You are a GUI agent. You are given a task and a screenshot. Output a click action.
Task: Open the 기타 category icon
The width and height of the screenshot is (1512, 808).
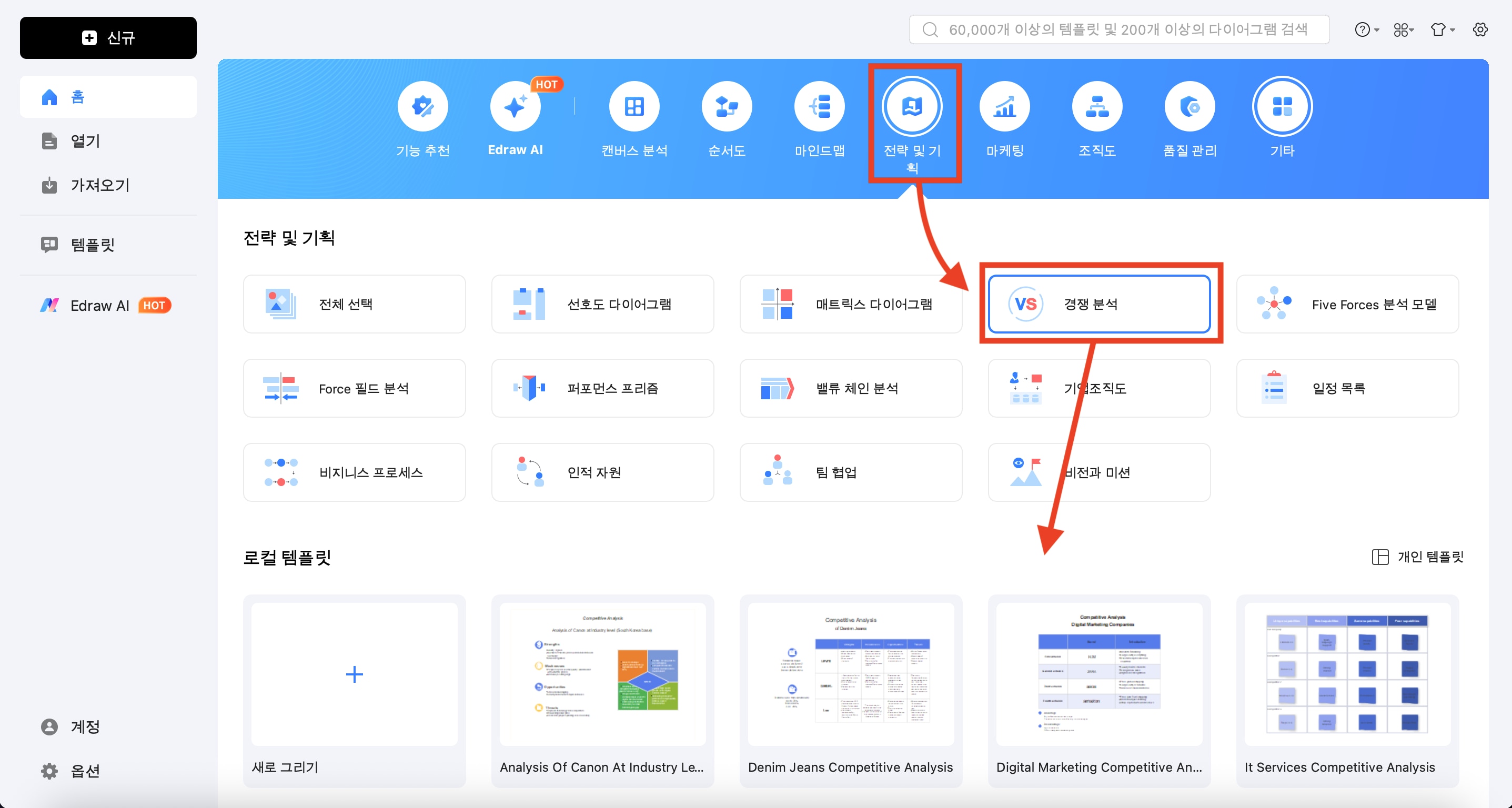click(x=1283, y=106)
